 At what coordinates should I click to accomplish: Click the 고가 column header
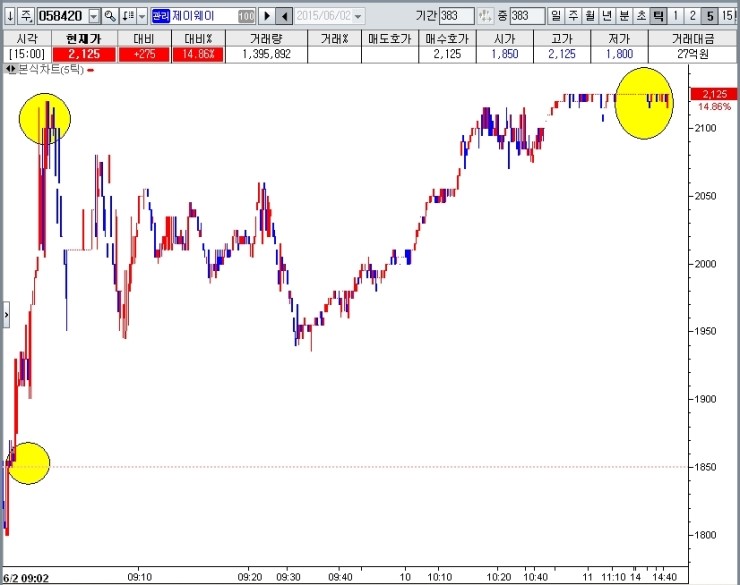[x=562, y=38]
